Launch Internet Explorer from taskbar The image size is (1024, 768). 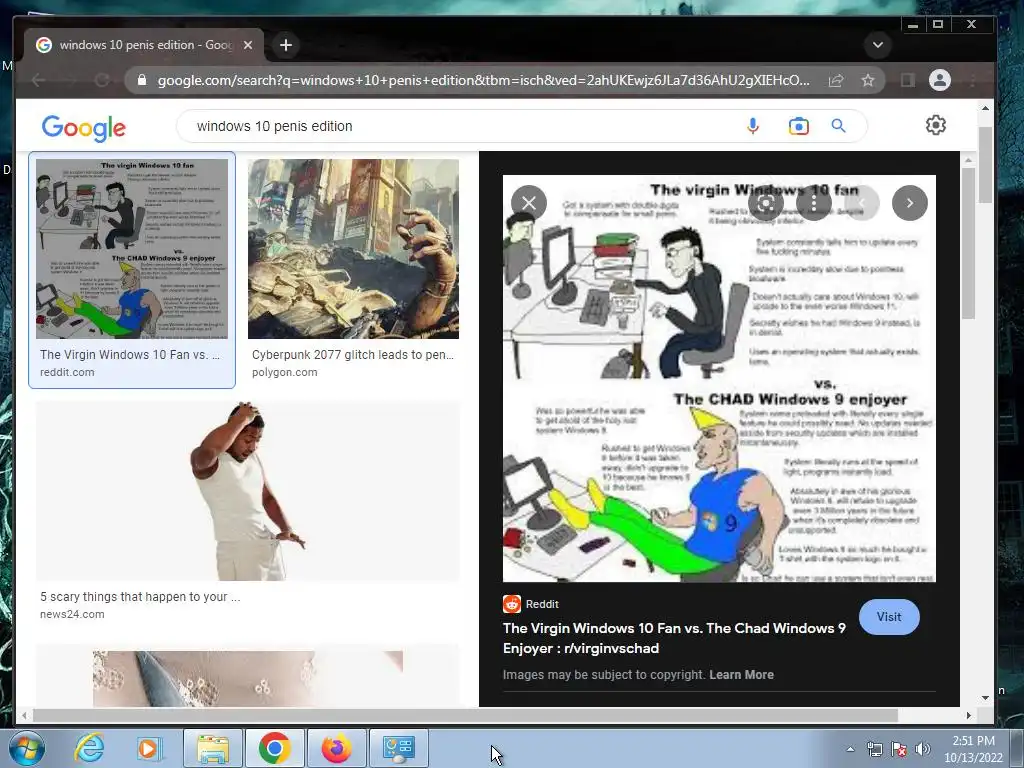(x=89, y=748)
